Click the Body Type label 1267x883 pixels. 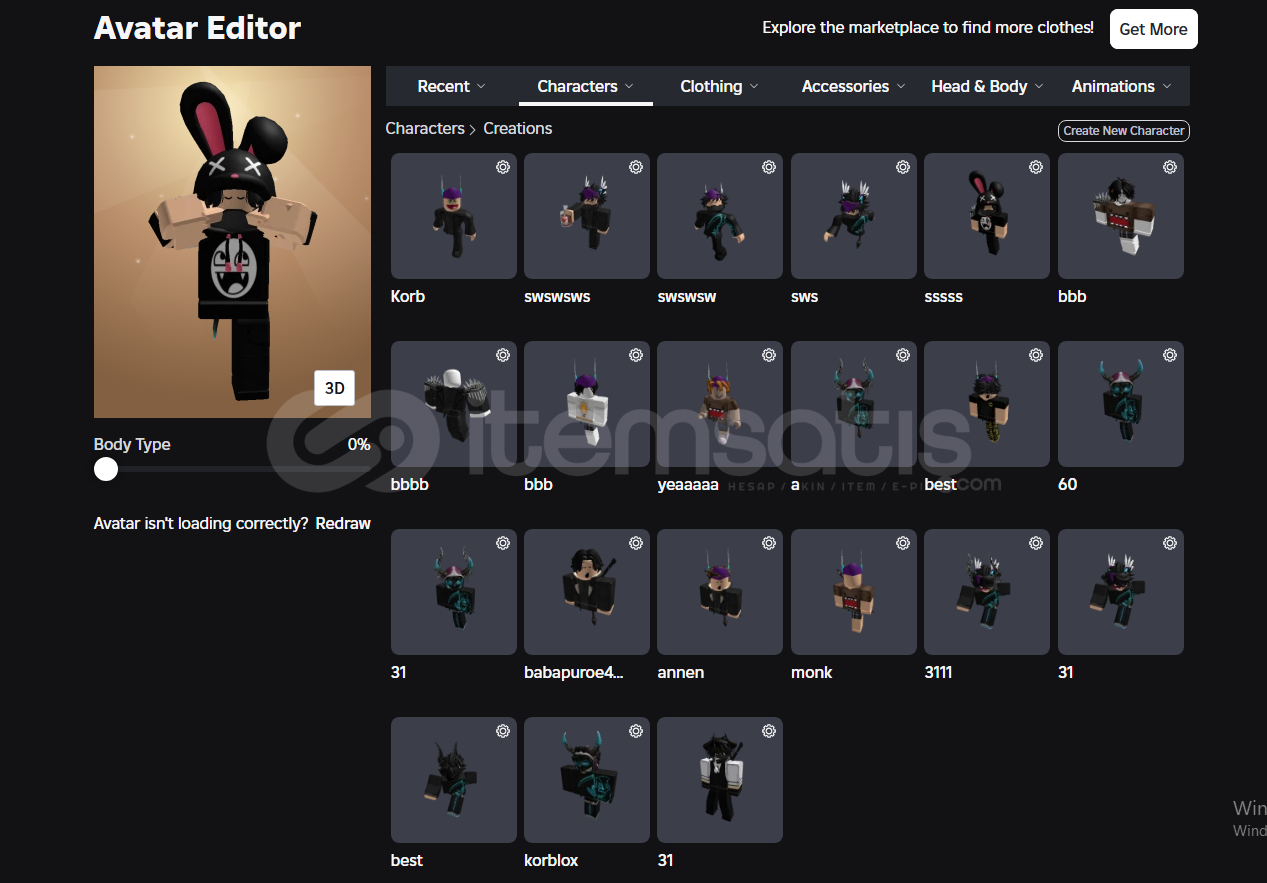pyautogui.click(x=132, y=444)
